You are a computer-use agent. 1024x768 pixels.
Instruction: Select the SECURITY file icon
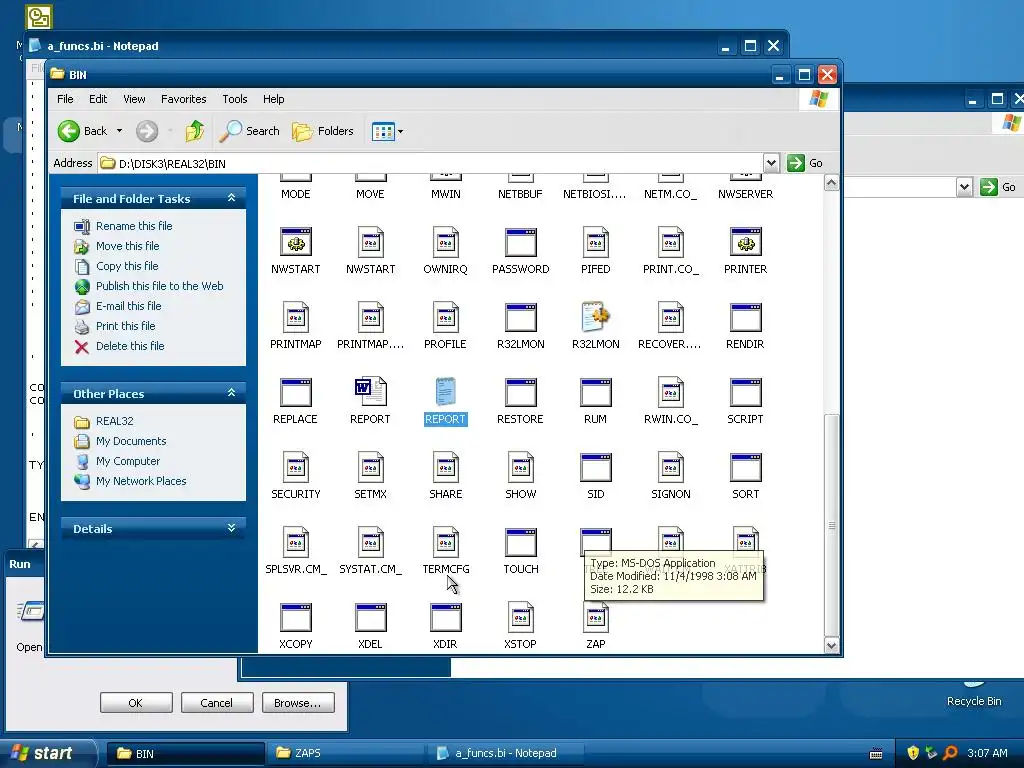(295, 468)
